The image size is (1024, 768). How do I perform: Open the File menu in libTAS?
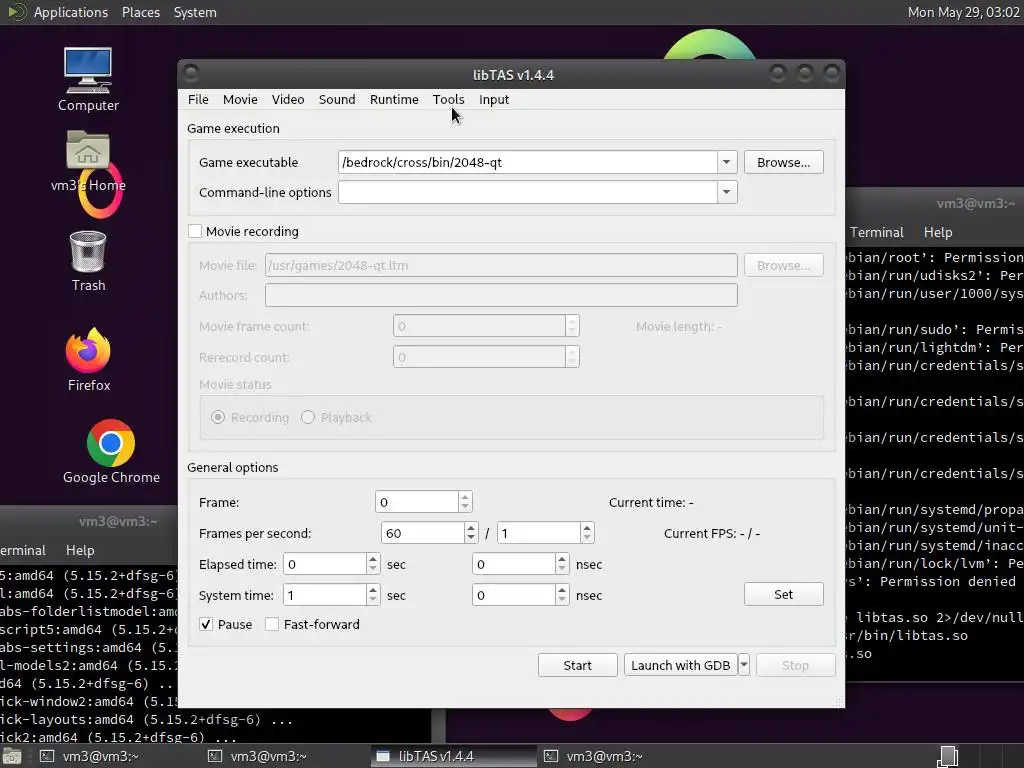198,99
